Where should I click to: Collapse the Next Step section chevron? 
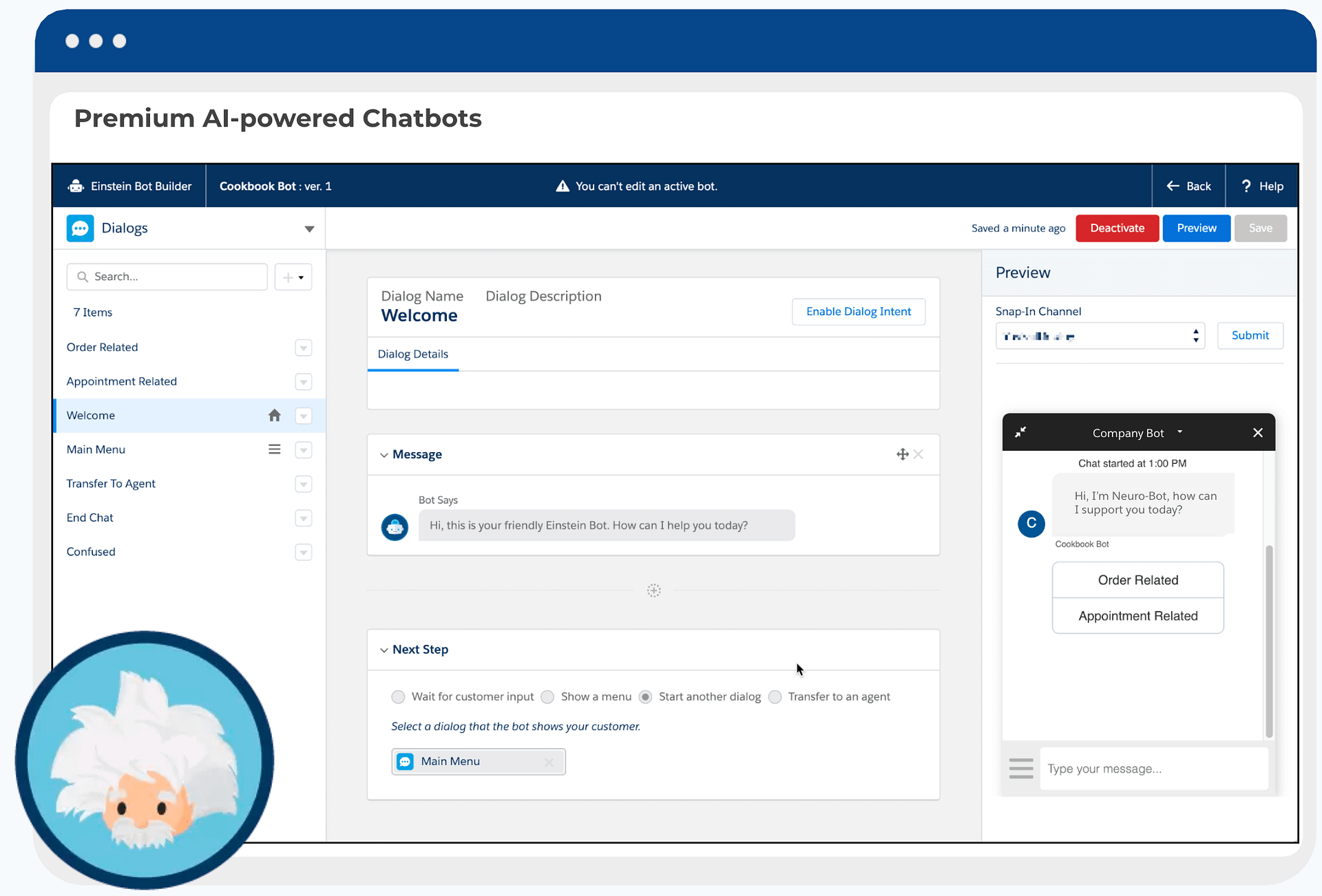coord(384,650)
